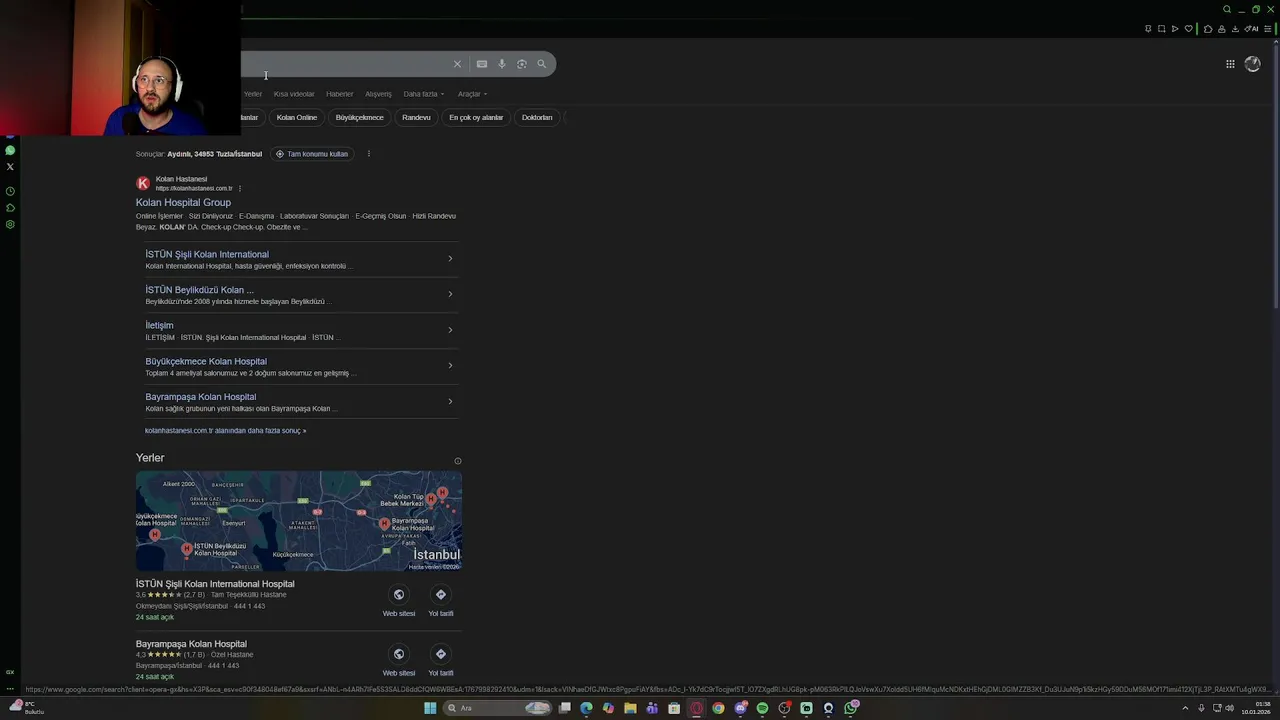Open X (Twitter) in Opera sidebar
The width and height of the screenshot is (1280, 720).
pos(10,167)
